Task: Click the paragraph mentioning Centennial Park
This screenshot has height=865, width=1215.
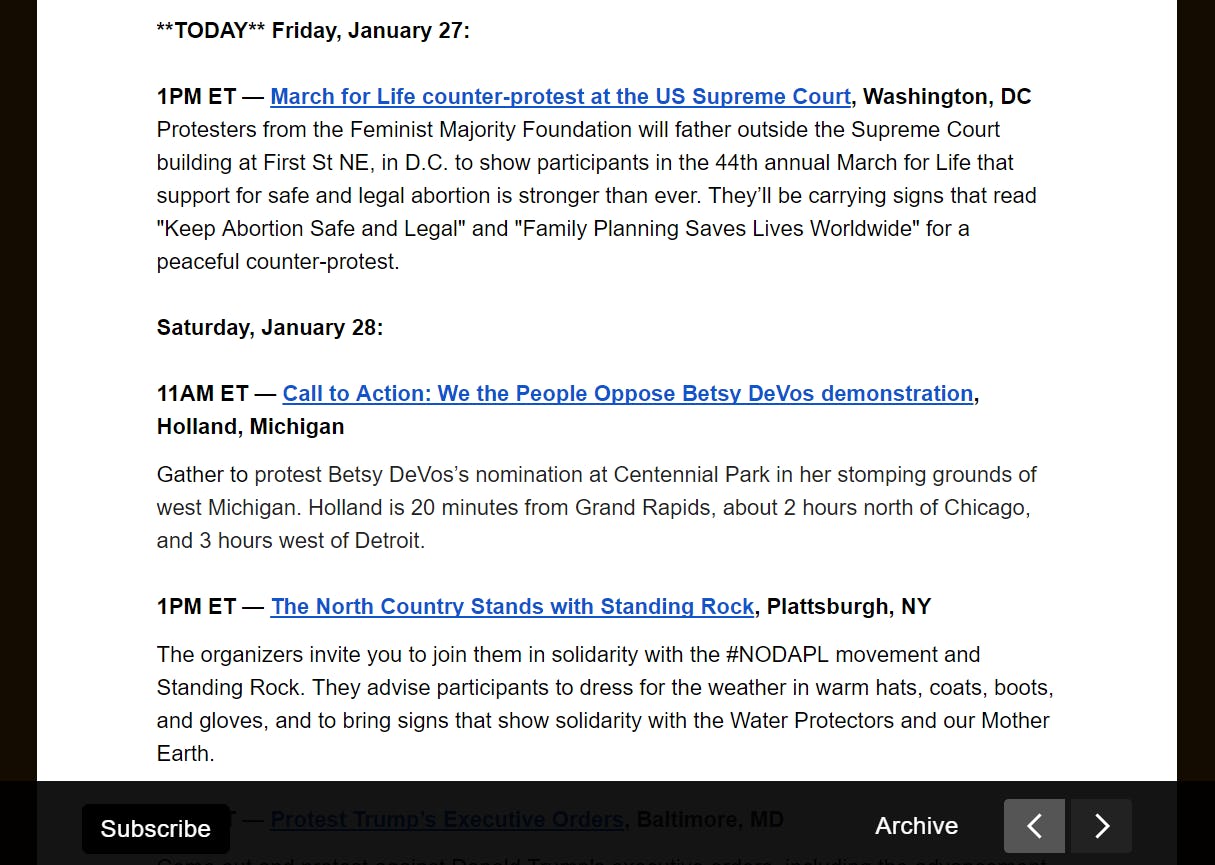Action: [x=597, y=508]
